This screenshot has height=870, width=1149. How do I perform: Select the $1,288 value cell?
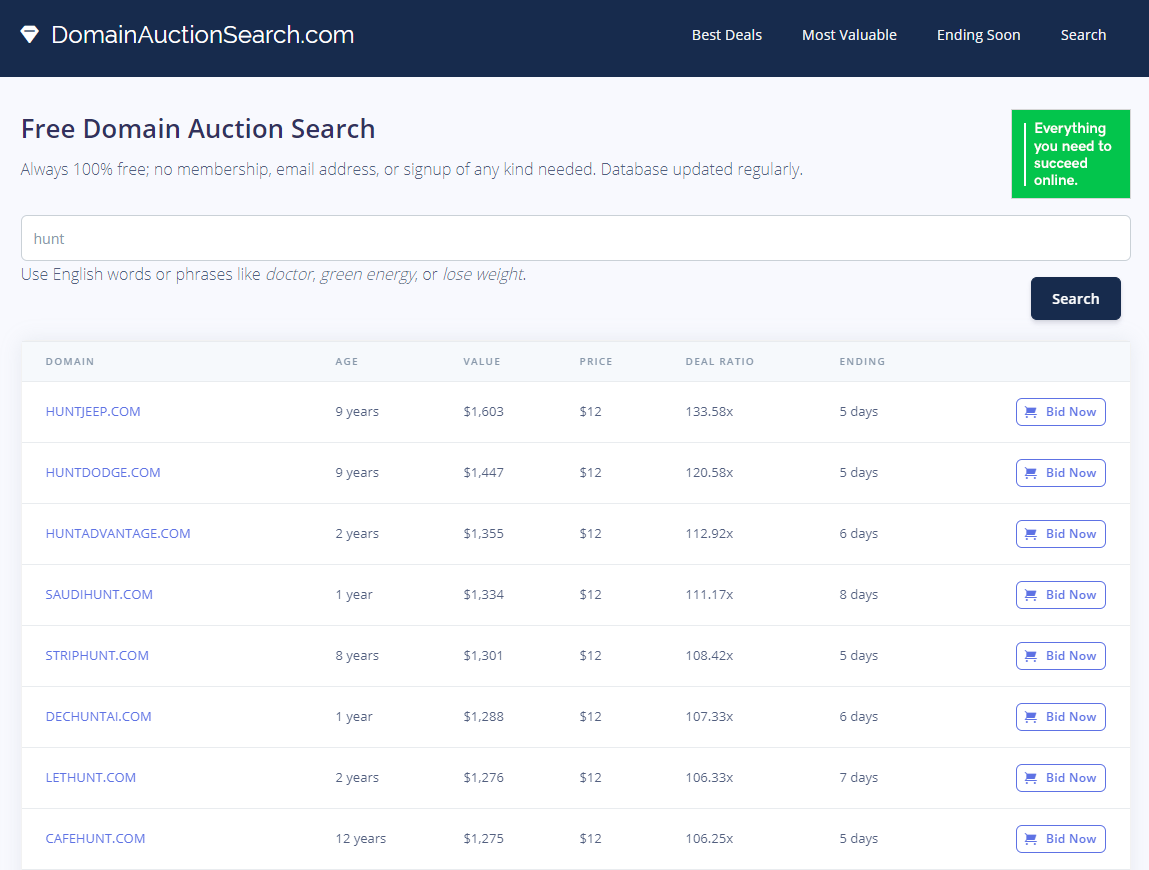point(484,716)
